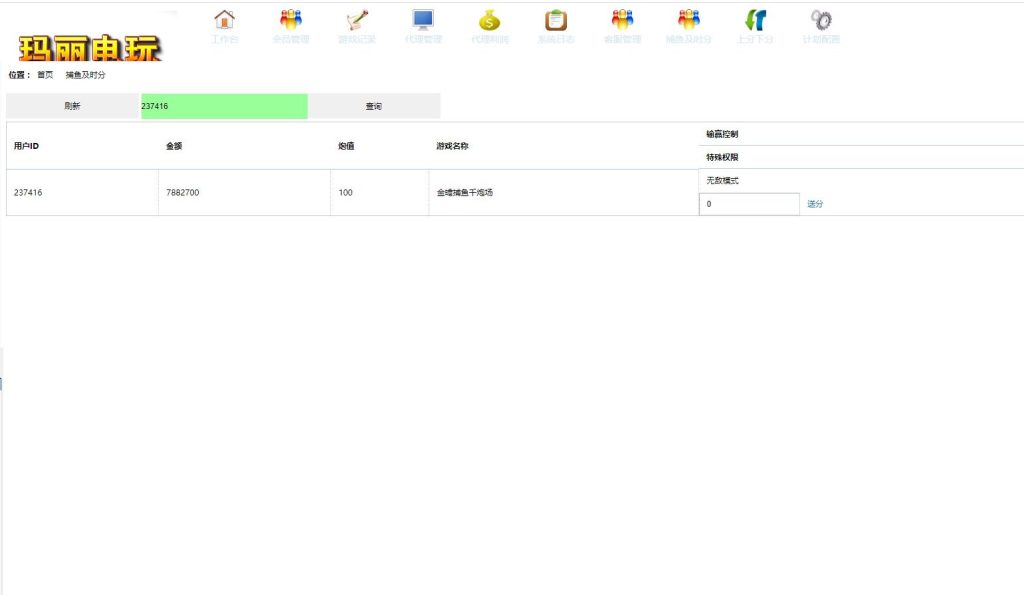
Task: Open the 客服管理 people icon
Action: (x=622, y=20)
